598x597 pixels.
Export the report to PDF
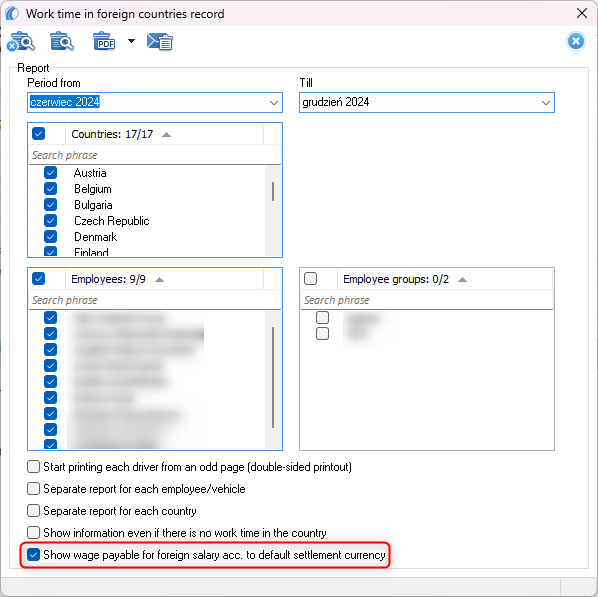104,41
